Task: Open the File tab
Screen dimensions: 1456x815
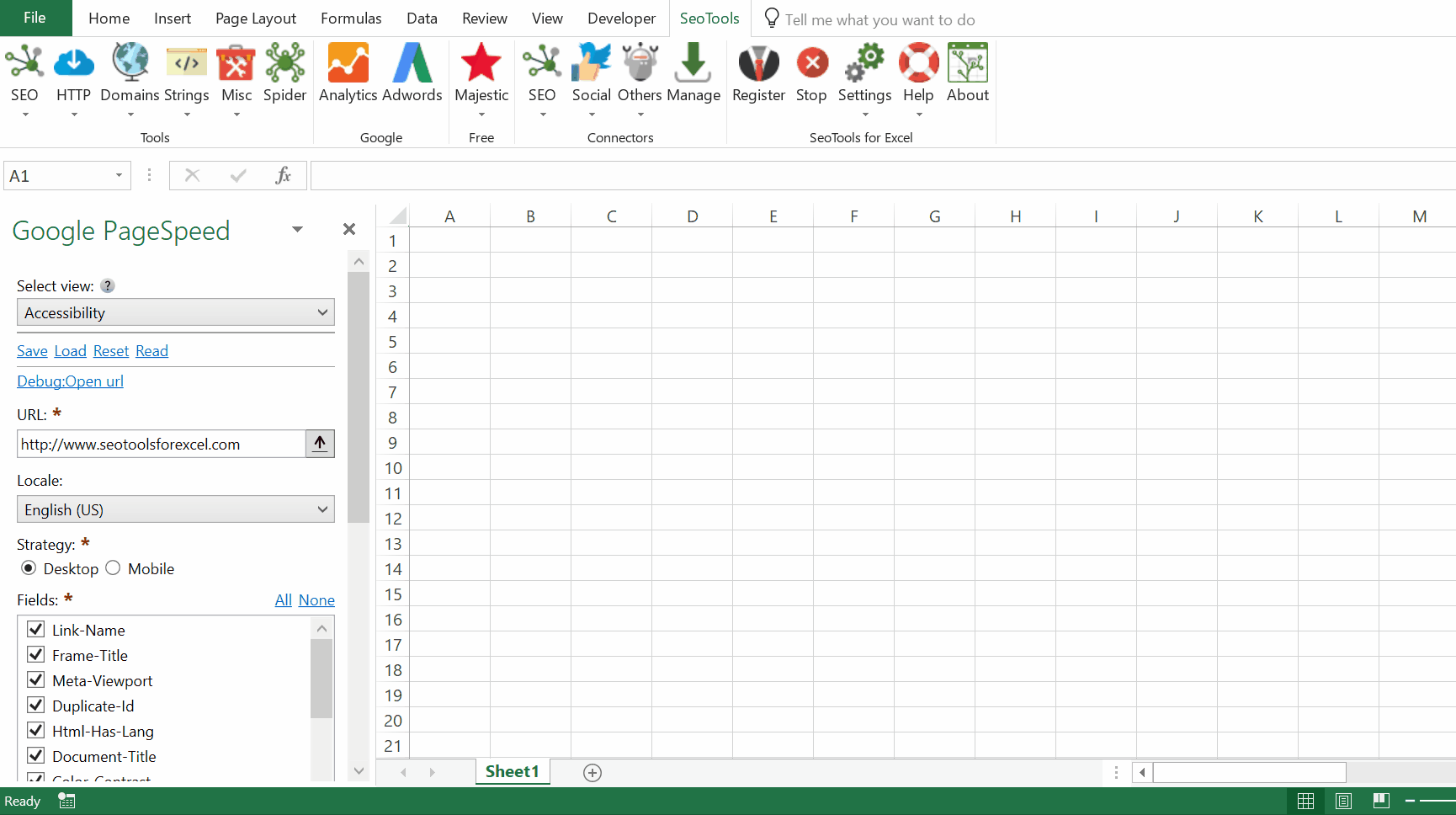Action: (35, 18)
